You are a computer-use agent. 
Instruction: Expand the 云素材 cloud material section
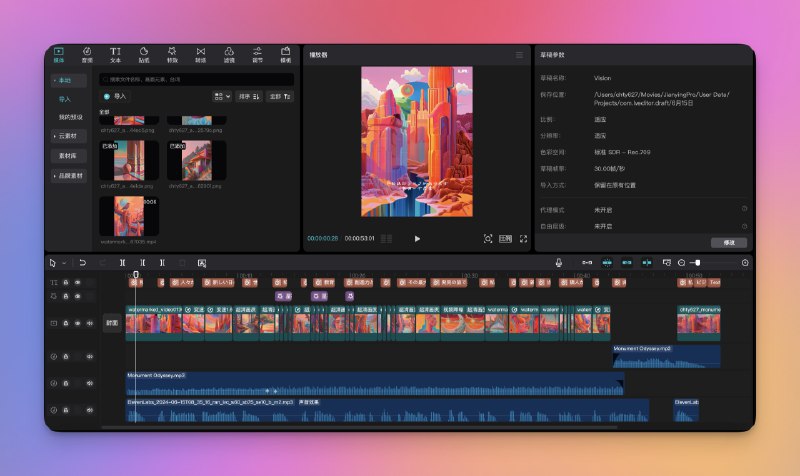coord(68,136)
